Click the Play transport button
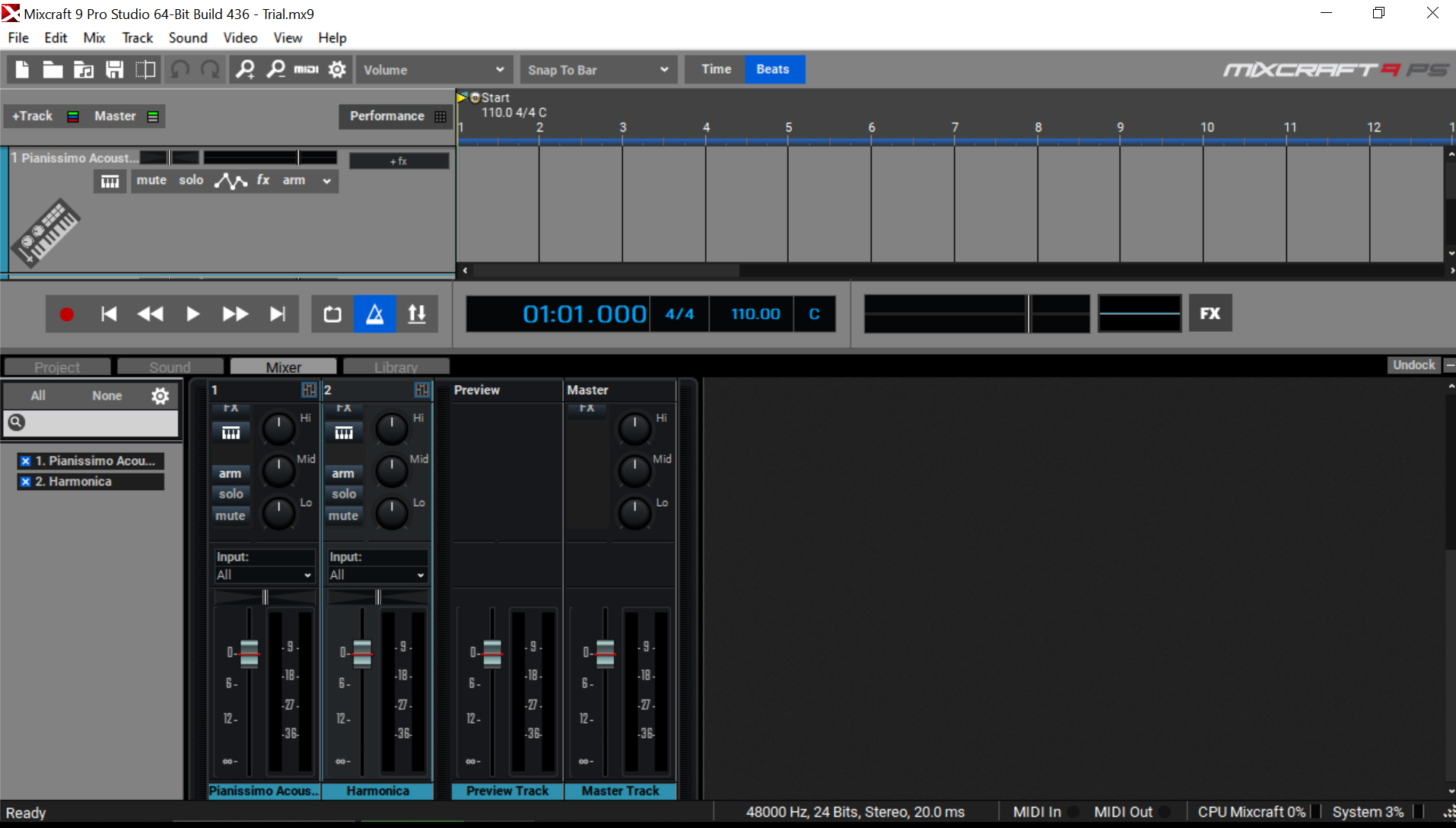The height and width of the screenshot is (828, 1456). point(192,314)
